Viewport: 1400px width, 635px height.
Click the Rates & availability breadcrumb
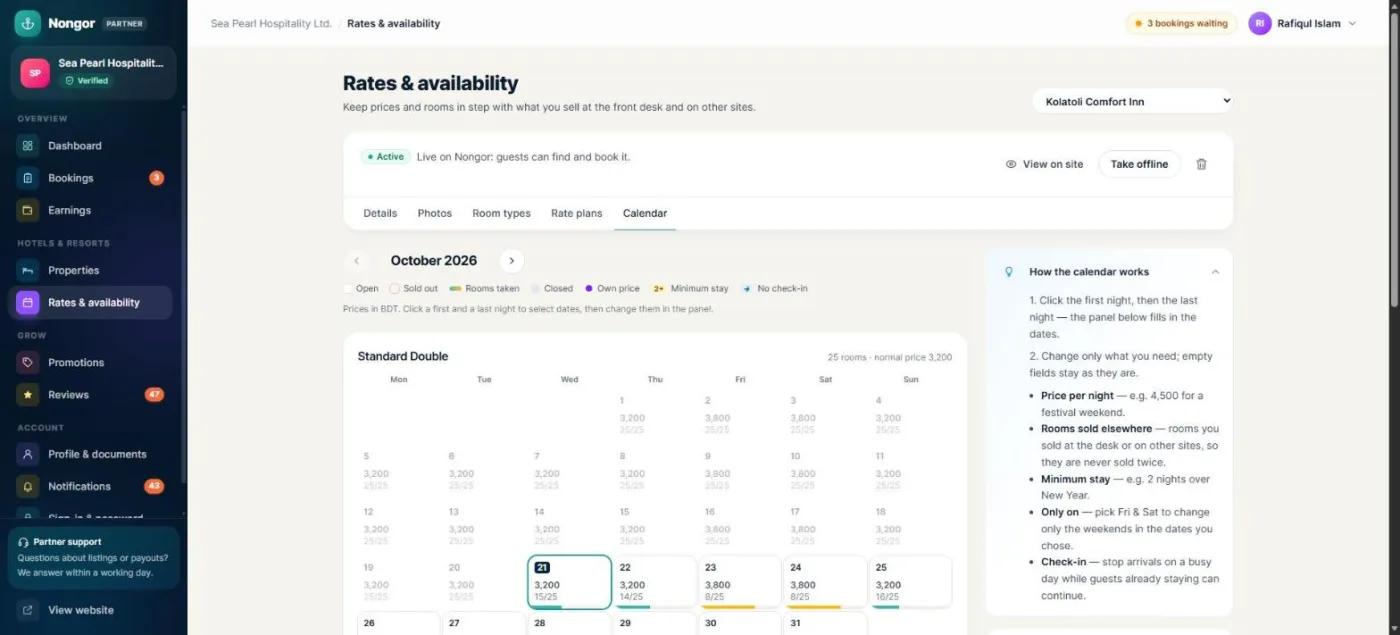pyautogui.click(x=393, y=23)
